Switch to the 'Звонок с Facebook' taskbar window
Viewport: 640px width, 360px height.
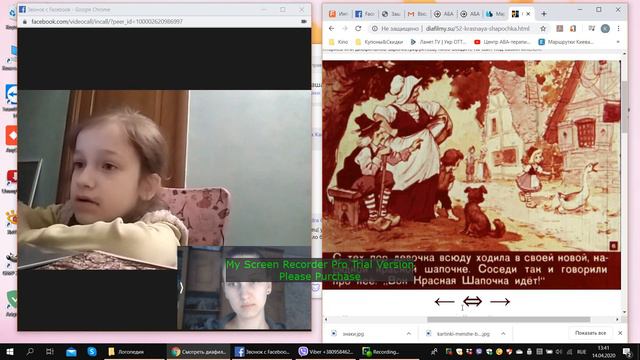click(262, 351)
